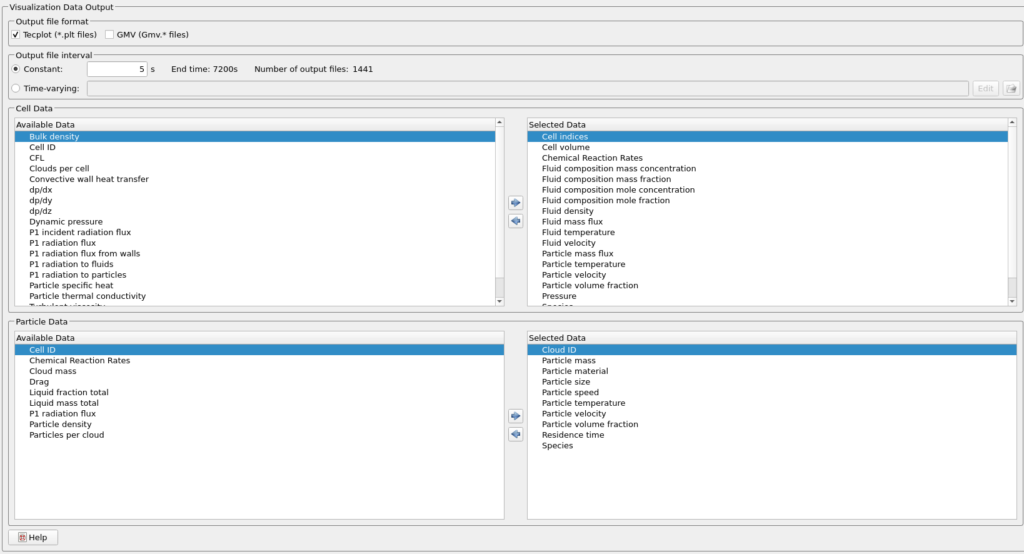Select the Constant interval radio button
The width and height of the screenshot is (1024, 554).
[x=16, y=69]
